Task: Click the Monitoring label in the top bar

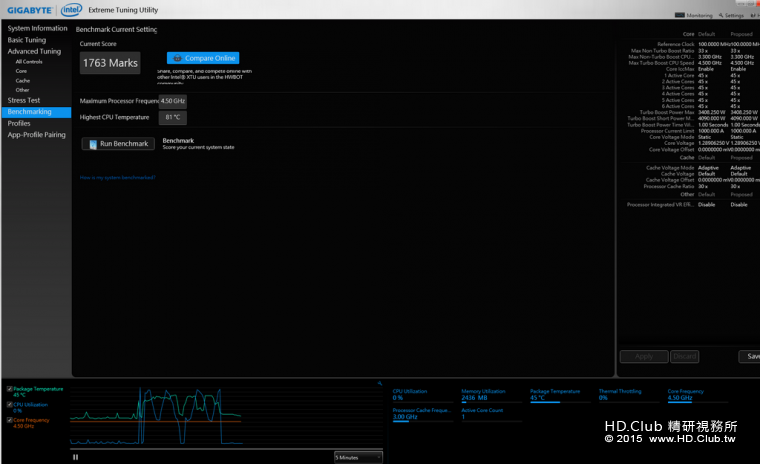Action: (699, 16)
